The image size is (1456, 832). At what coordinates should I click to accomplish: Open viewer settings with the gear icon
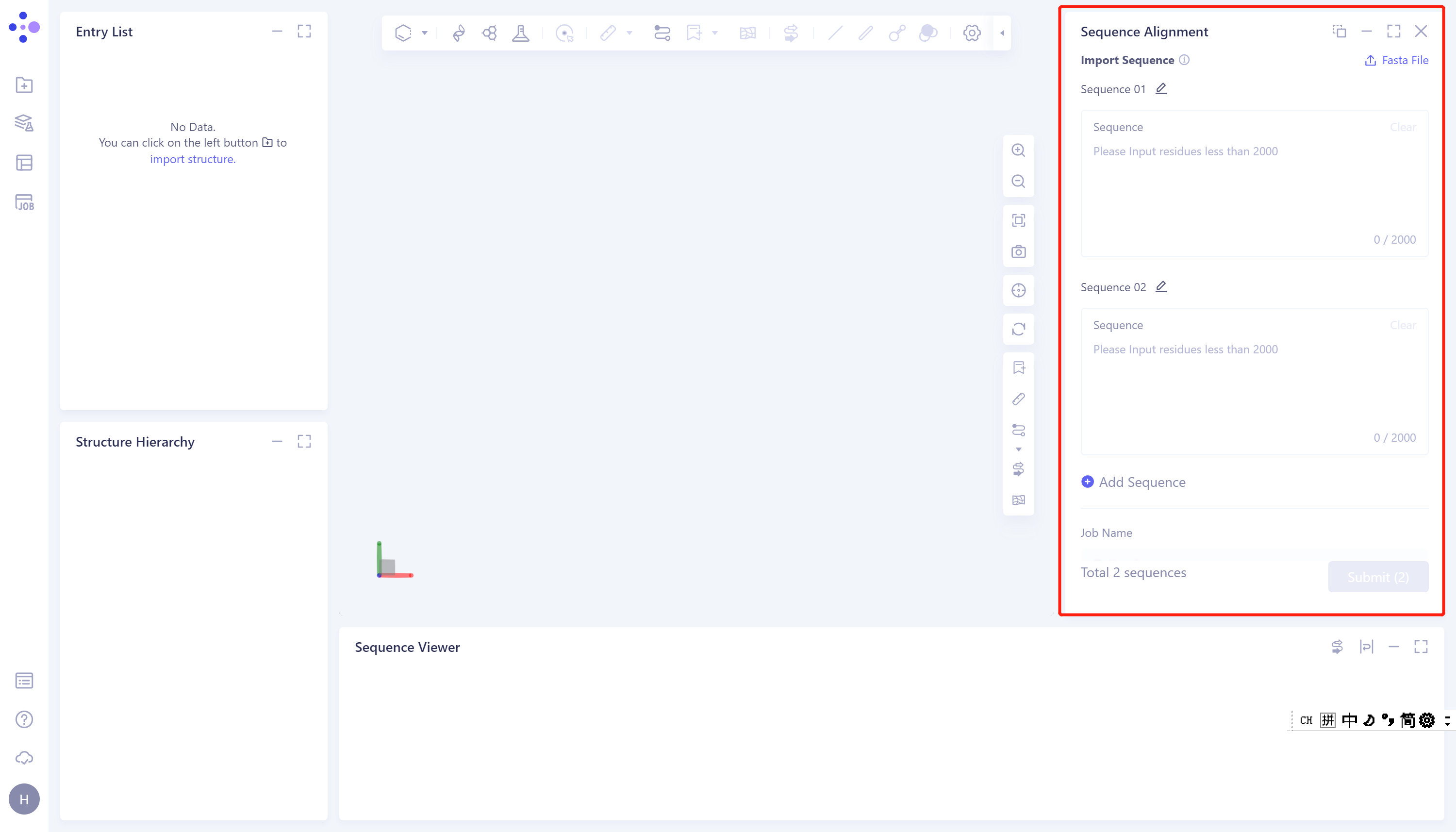971,33
